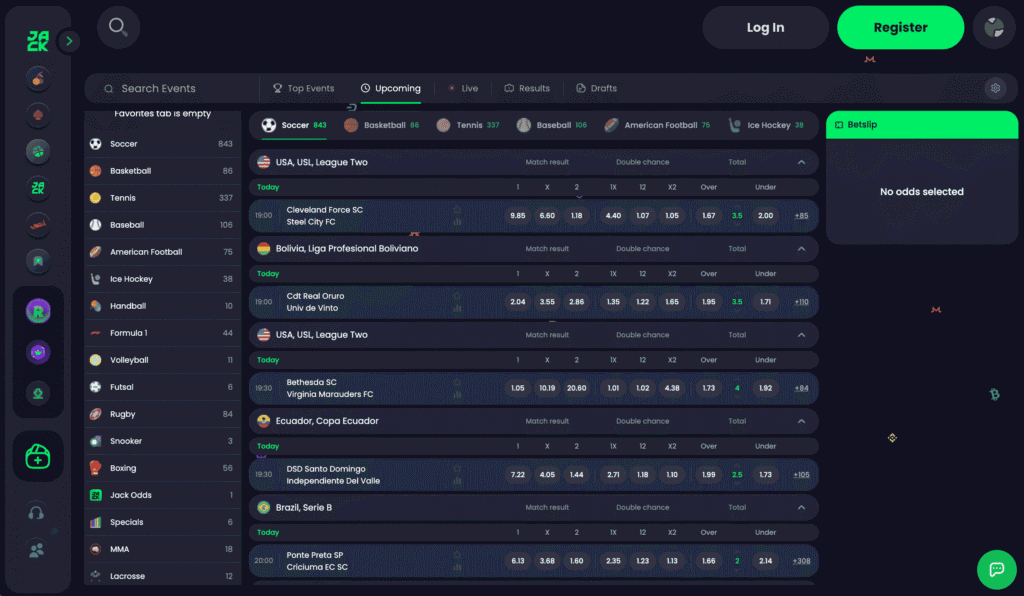Select odds 1.18 for Steel City FC win
Viewport: 1024px width, 596px height.
pos(577,215)
